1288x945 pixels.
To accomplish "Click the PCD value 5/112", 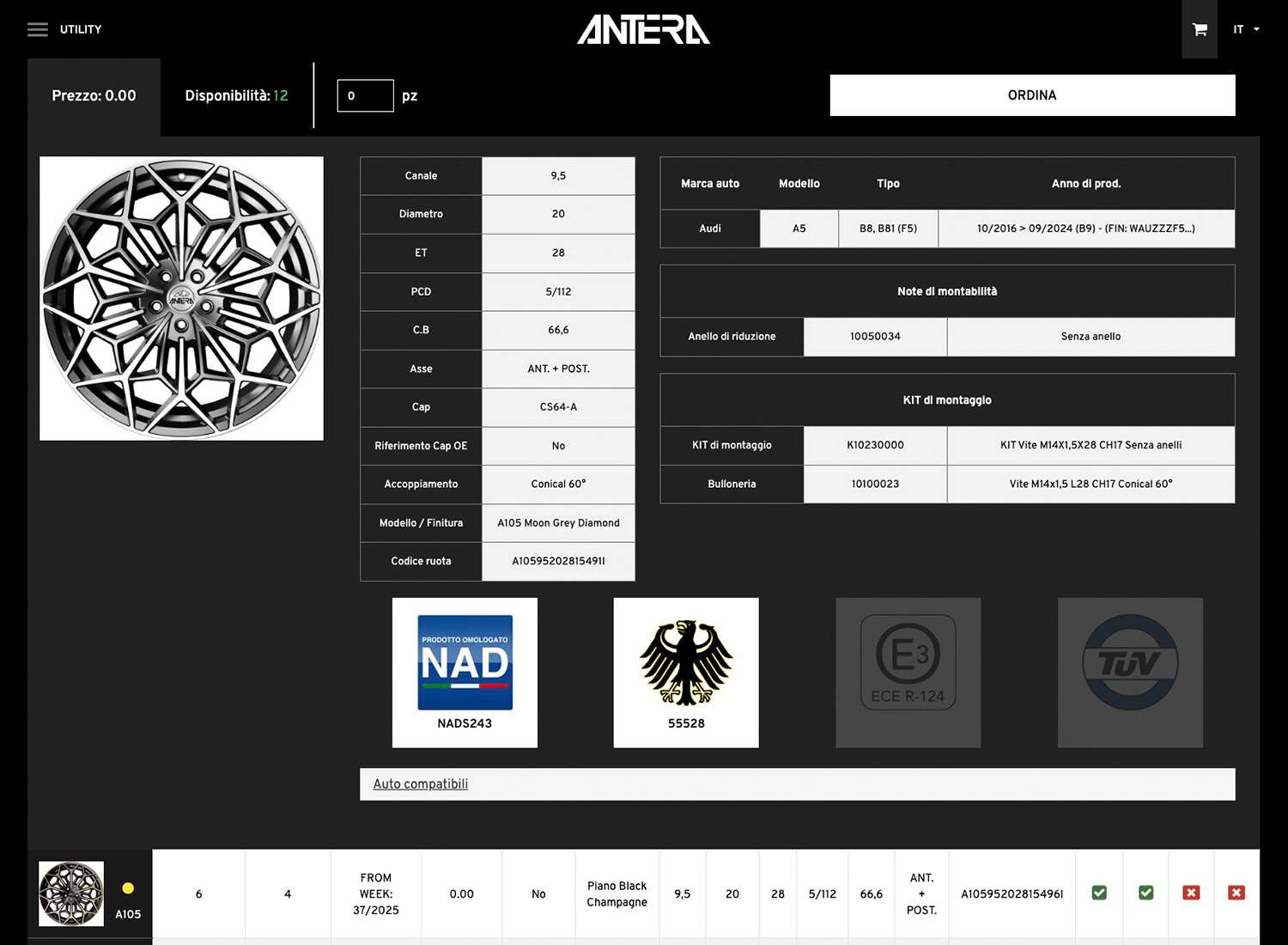I will click(559, 291).
